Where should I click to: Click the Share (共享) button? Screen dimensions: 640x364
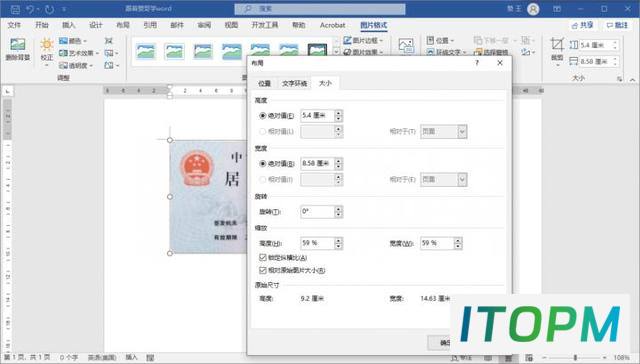582,25
